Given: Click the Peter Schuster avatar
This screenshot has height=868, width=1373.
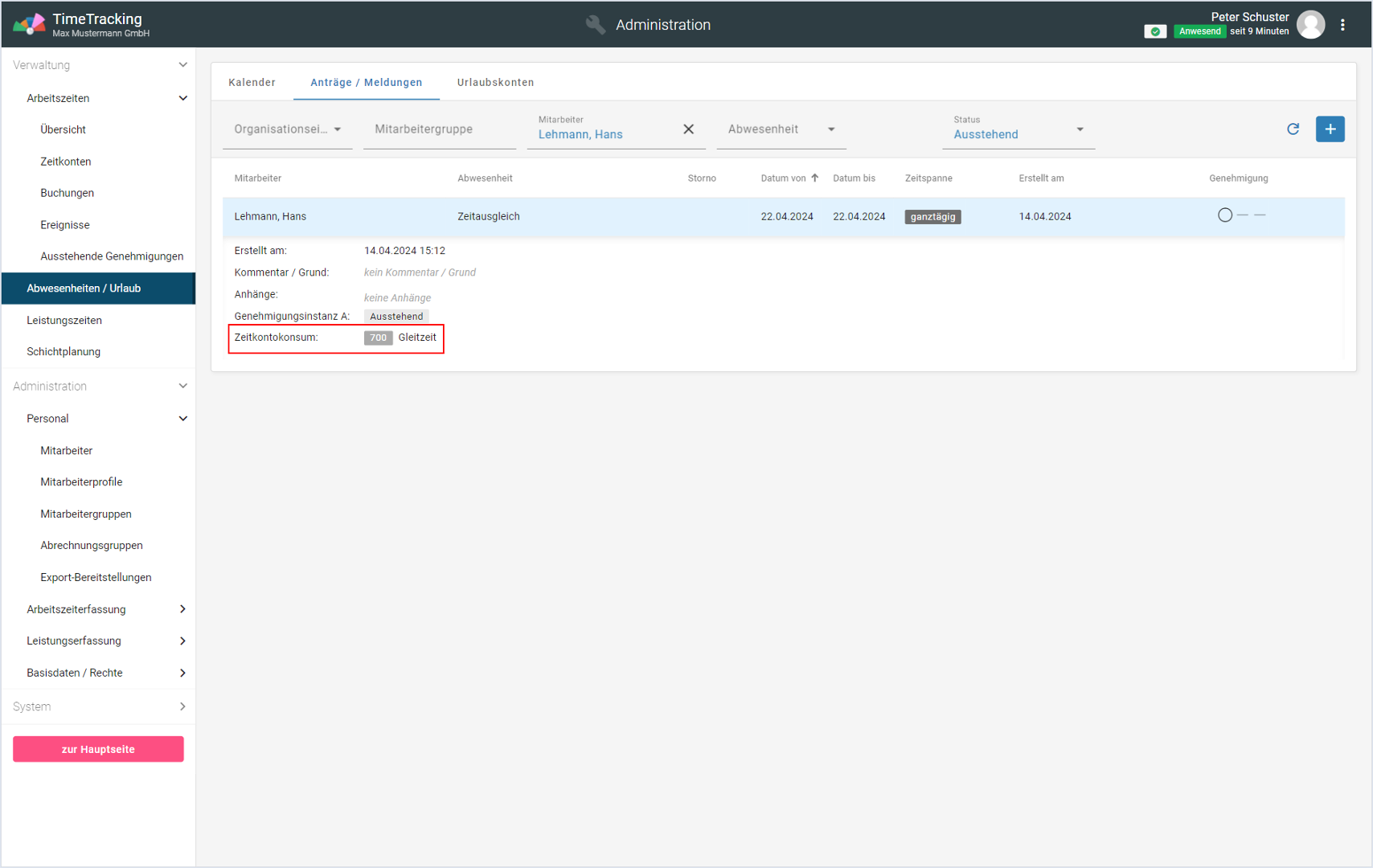Looking at the screenshot, I should (x=1310, y=25).
